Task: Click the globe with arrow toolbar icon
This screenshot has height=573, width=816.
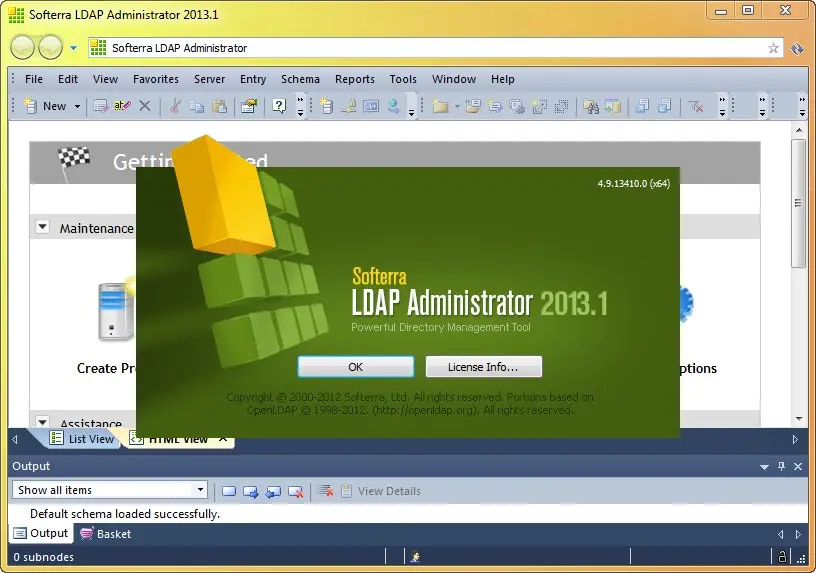Action: click(x=393, y=106)
